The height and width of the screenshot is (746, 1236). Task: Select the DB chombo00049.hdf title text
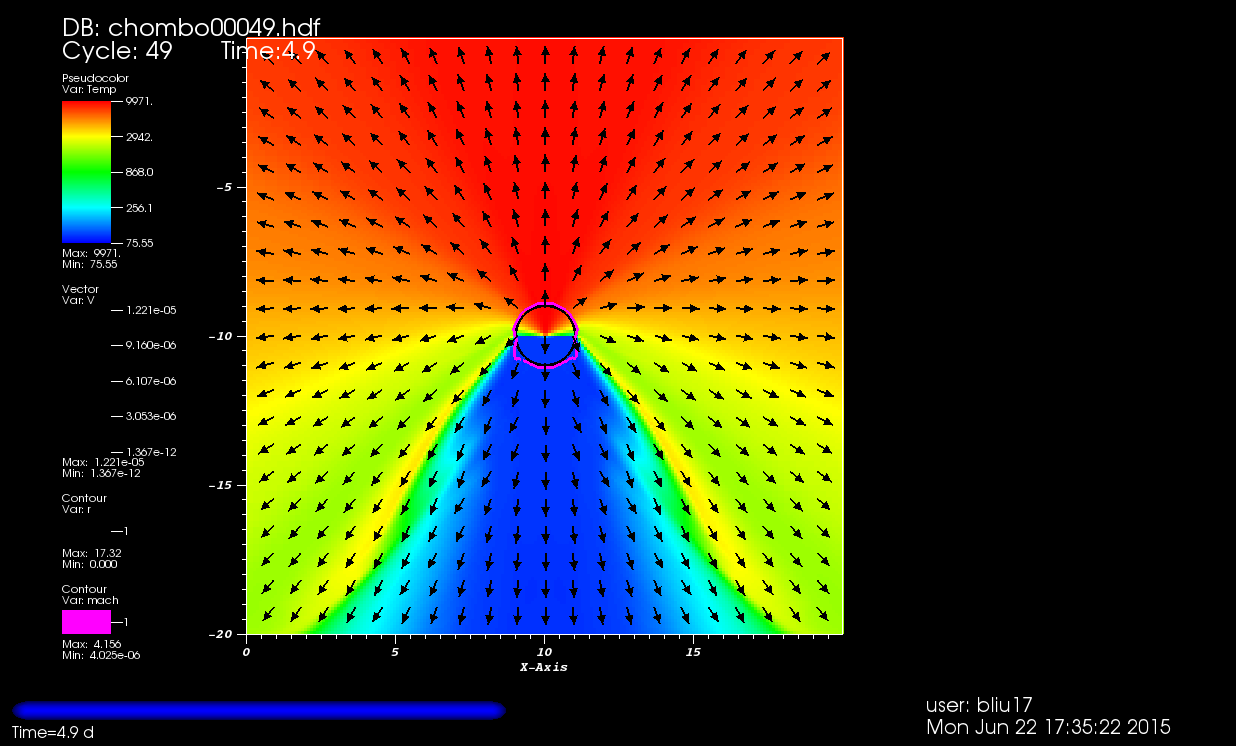[191, 28]
